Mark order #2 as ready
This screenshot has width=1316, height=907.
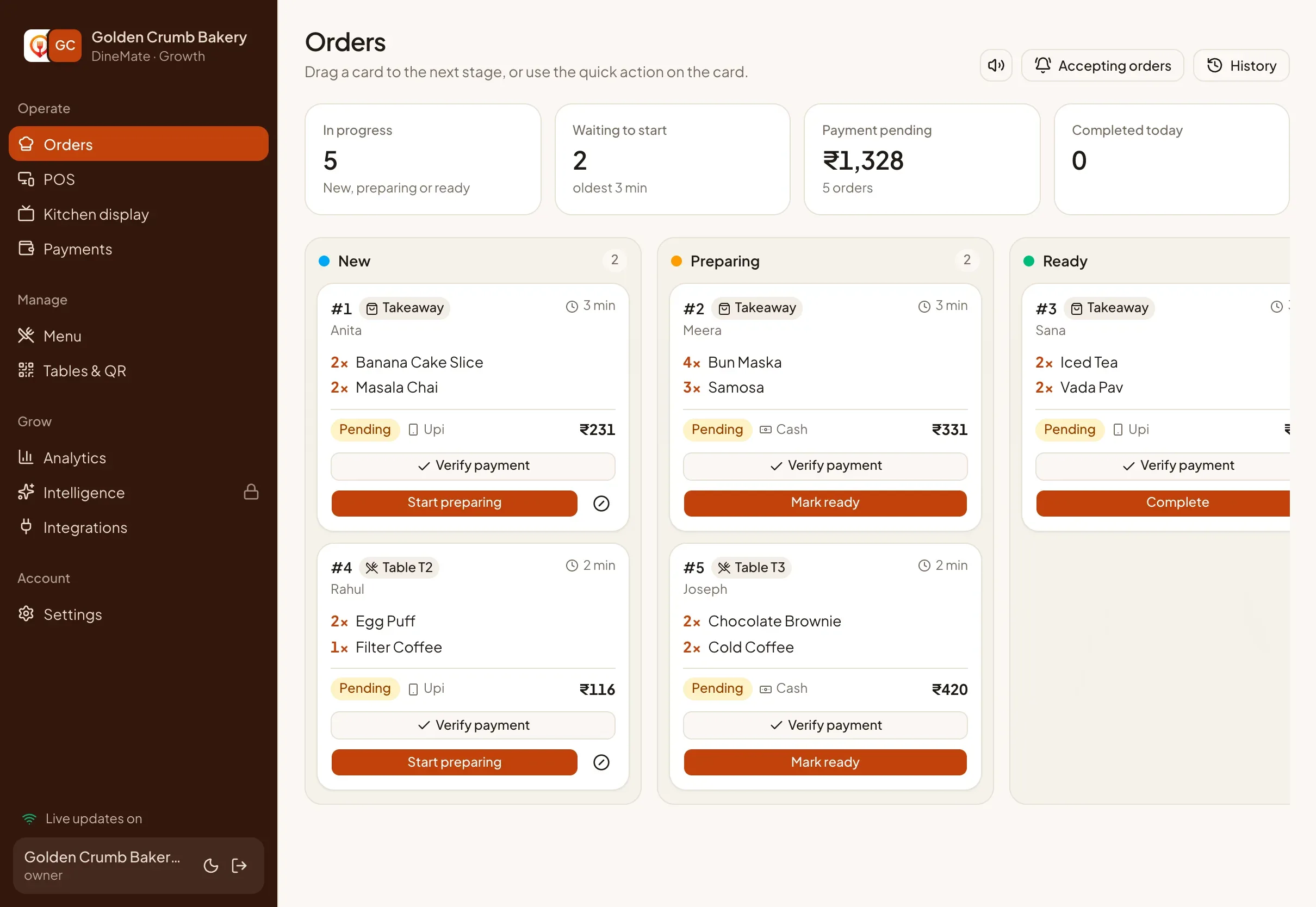[825, 504]
